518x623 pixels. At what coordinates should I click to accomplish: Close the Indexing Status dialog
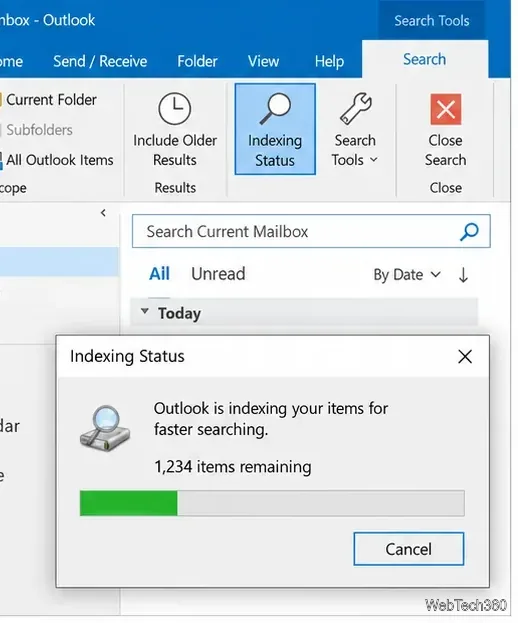coord(465,356)
